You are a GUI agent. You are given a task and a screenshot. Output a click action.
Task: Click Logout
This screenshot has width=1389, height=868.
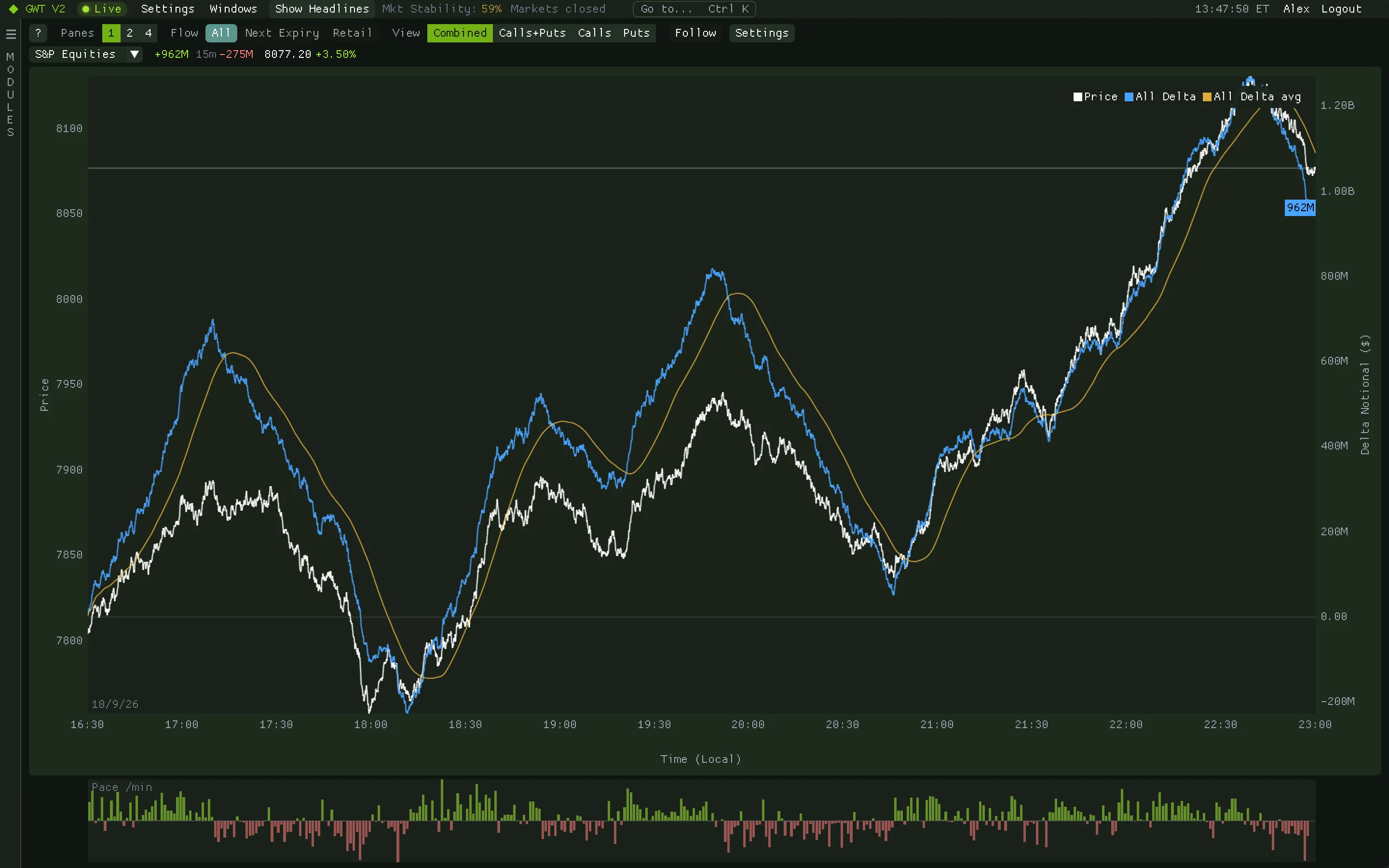coord(1341,9)
